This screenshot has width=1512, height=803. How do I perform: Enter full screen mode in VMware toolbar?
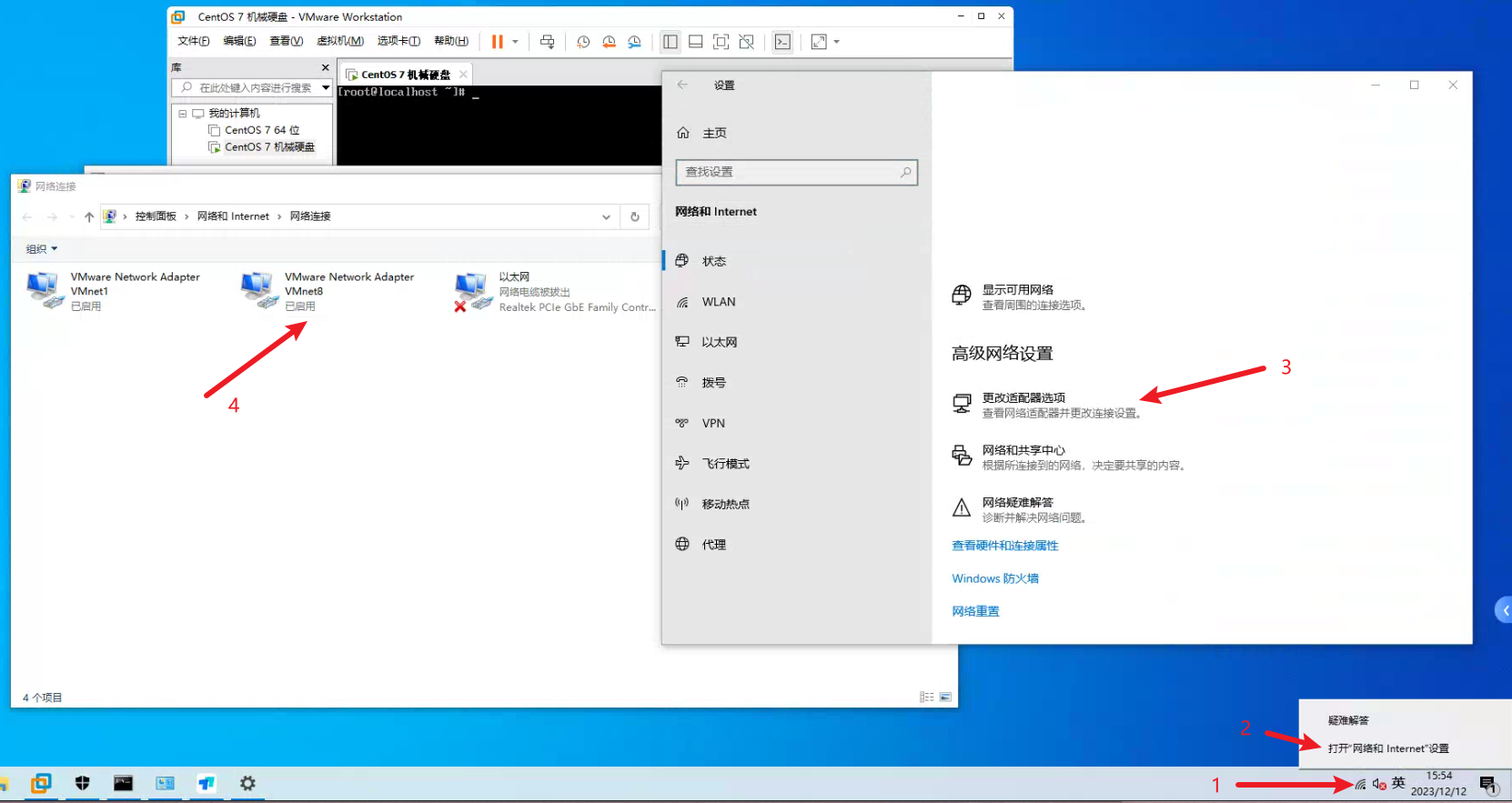coord(721,42)
